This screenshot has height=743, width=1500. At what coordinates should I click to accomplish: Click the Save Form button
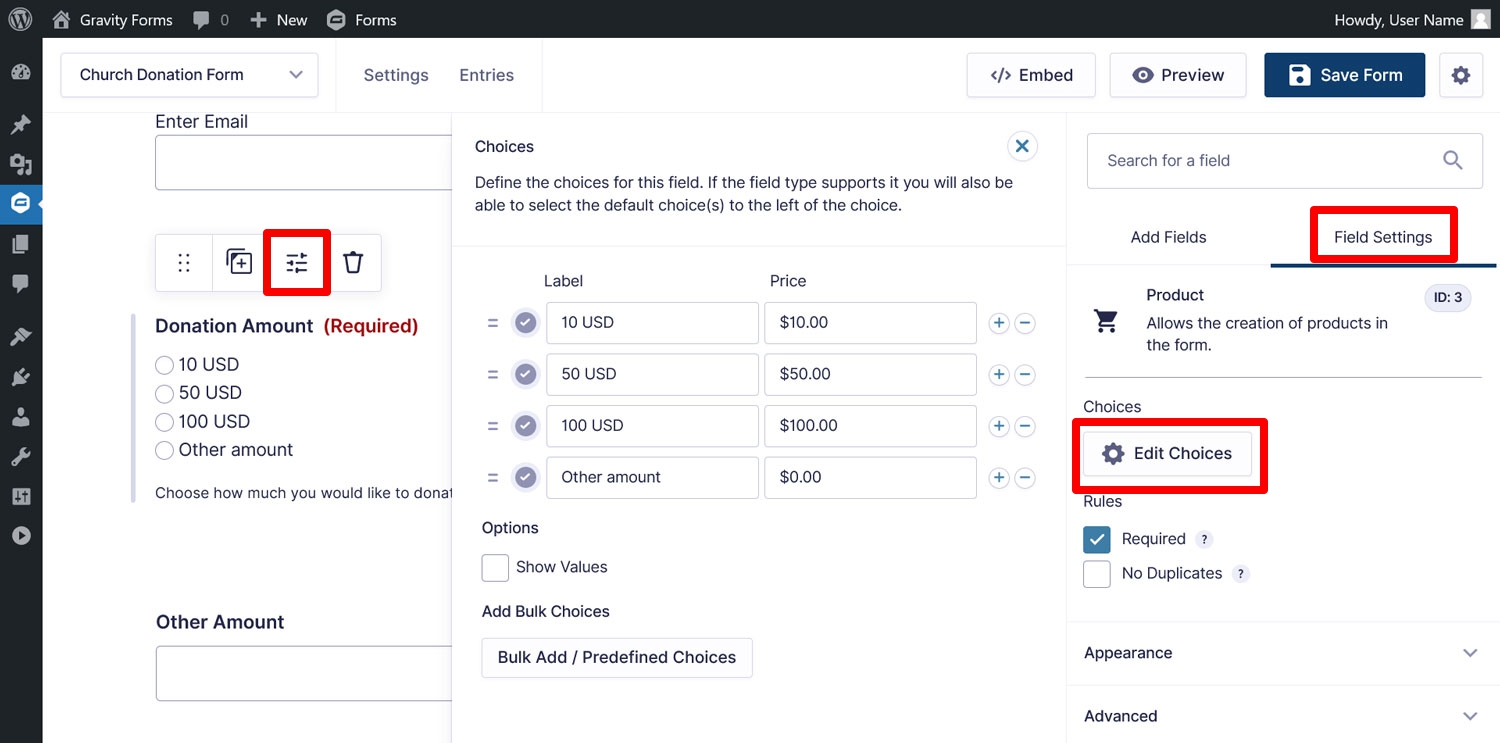(x=1344, y=75)
